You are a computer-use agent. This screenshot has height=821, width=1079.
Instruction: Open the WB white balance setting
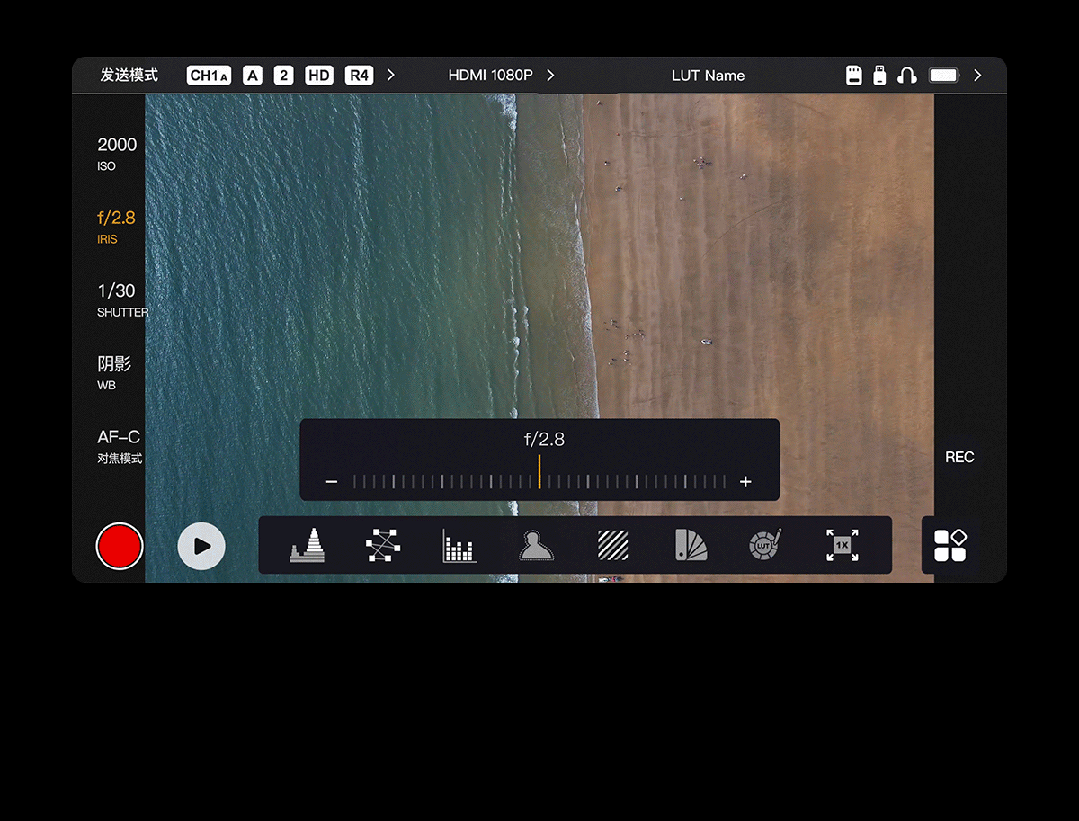[x=114, y=372]
